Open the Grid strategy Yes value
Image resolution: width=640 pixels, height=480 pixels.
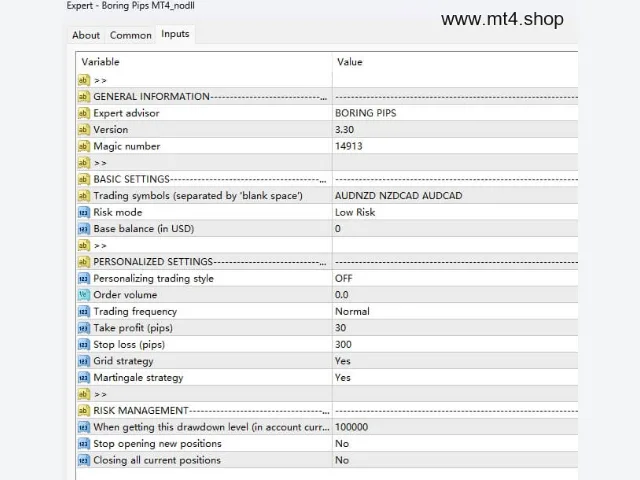coord(342,361)
